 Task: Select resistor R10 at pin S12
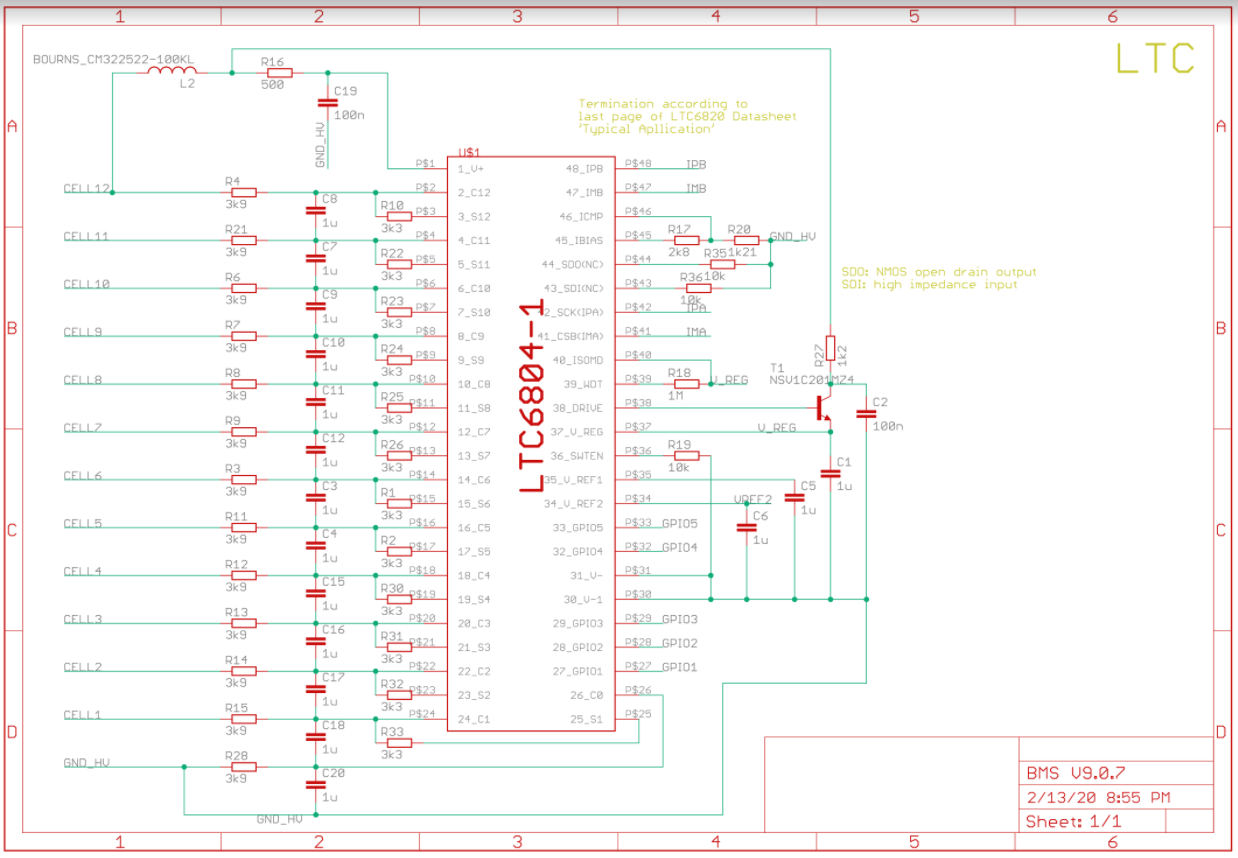pyautogui.click(x=399, y=216)
